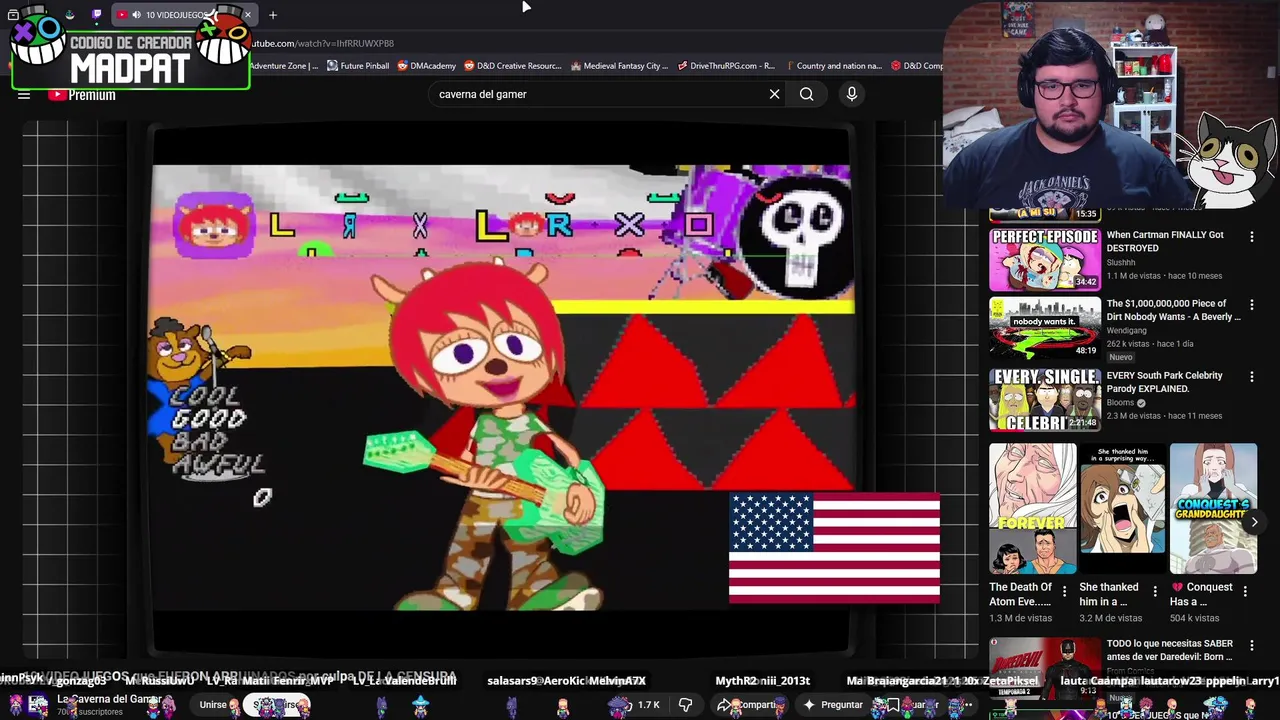Viewport: 1280px width, 720px height.
Task: Open DriveThruRPG.com bookmark
Action: coord(725,66)
